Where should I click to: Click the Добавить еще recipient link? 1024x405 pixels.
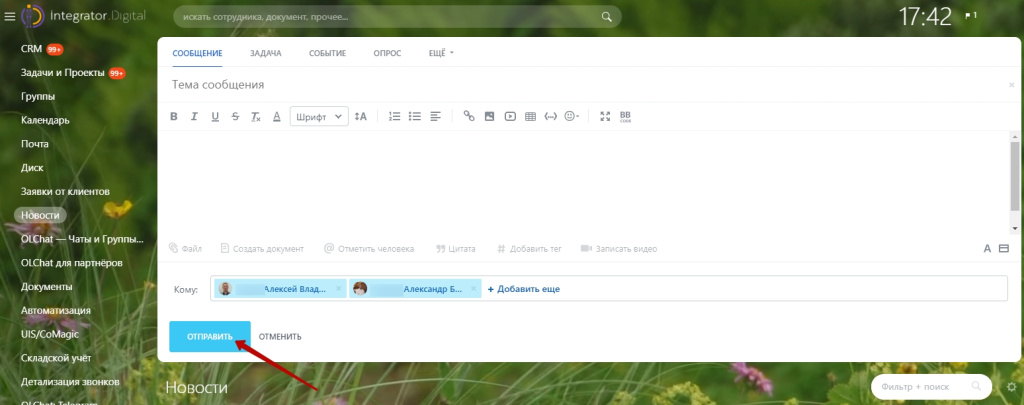[523, 289]
